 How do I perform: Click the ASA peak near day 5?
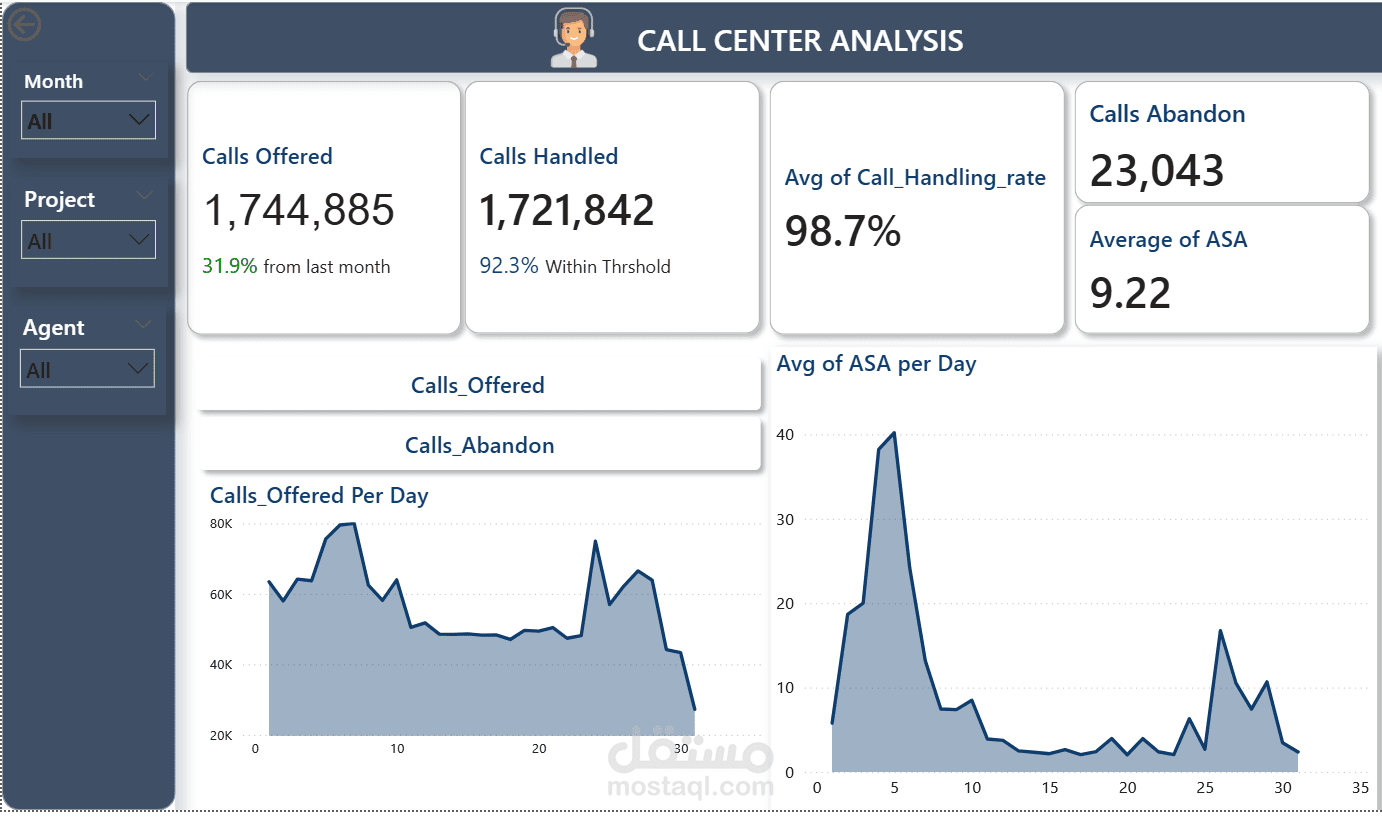(893, 433)
